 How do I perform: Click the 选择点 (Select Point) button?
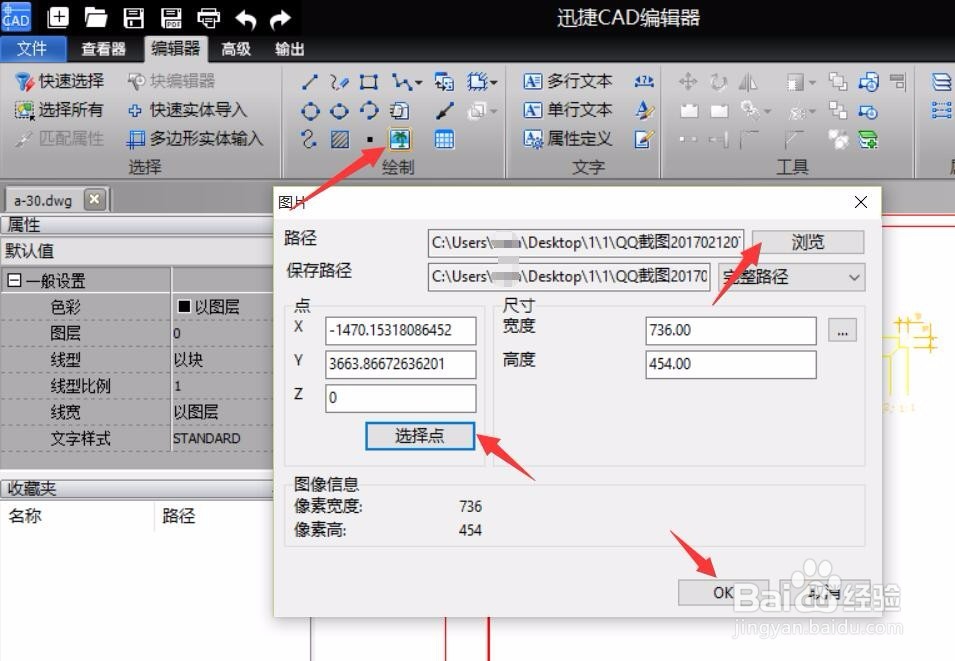[x=420, y=436]
